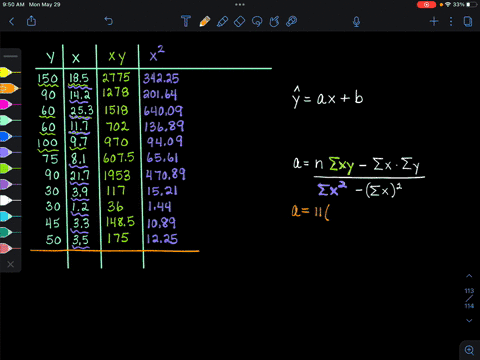Choose the lavender pen preset

point(10,152)
